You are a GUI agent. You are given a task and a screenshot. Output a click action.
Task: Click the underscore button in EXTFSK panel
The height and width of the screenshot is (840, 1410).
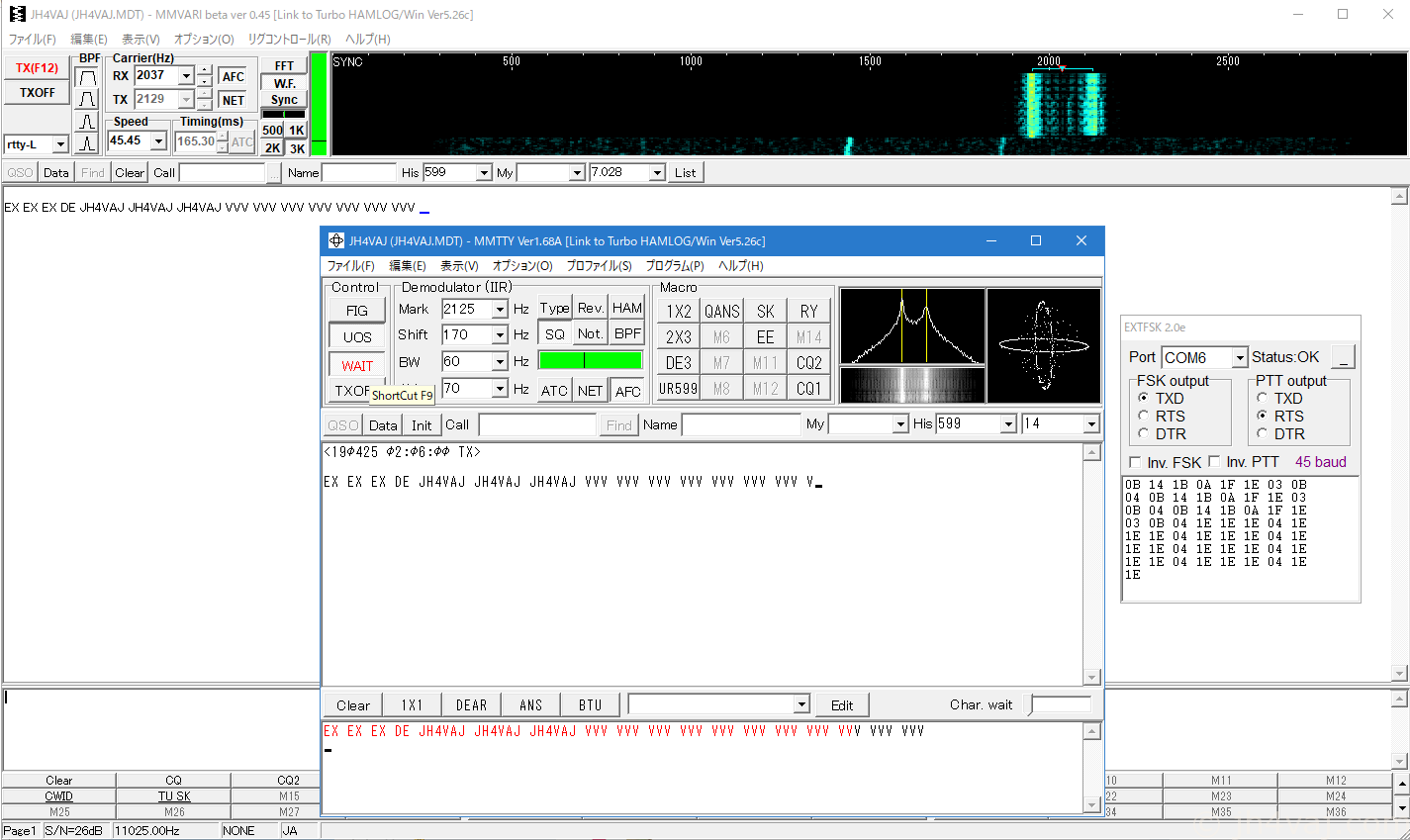point(1343,357)
